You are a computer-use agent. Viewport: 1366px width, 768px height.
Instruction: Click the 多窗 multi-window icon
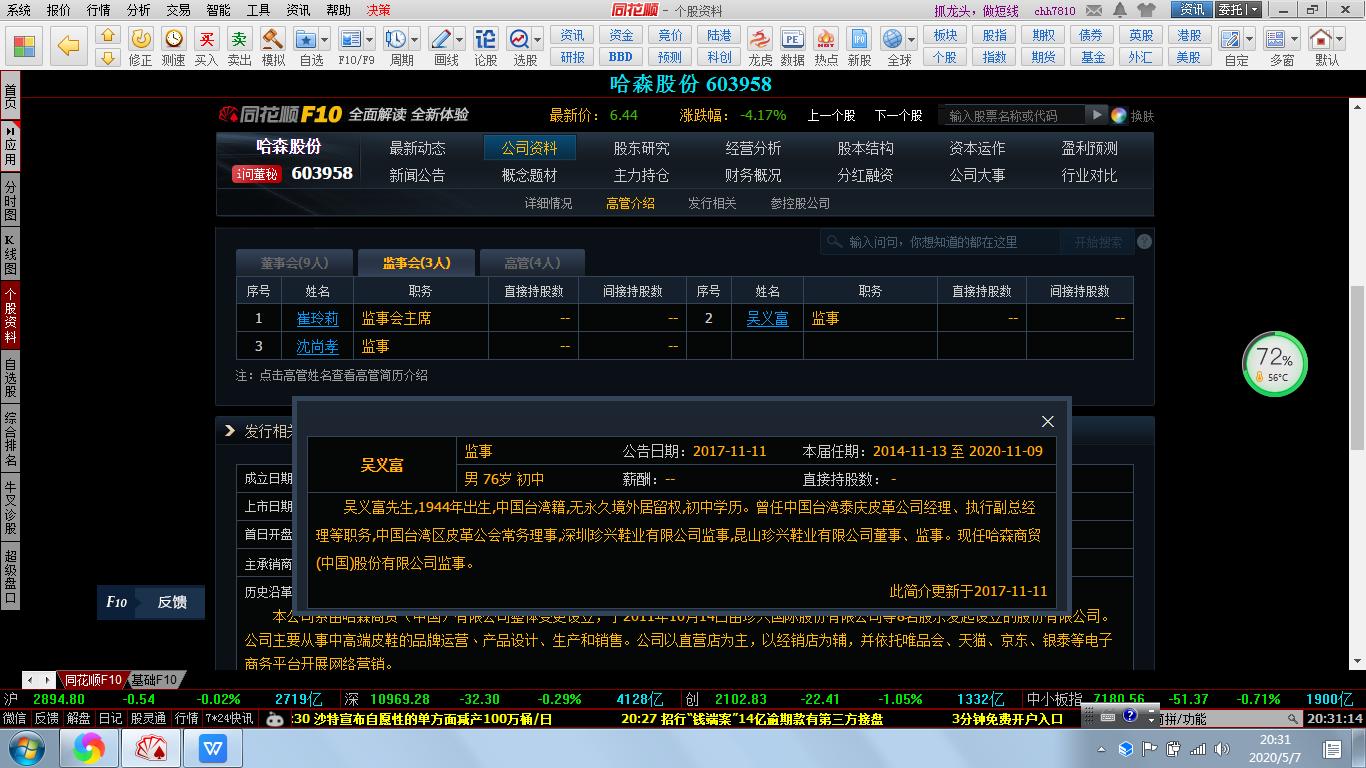1276,39
